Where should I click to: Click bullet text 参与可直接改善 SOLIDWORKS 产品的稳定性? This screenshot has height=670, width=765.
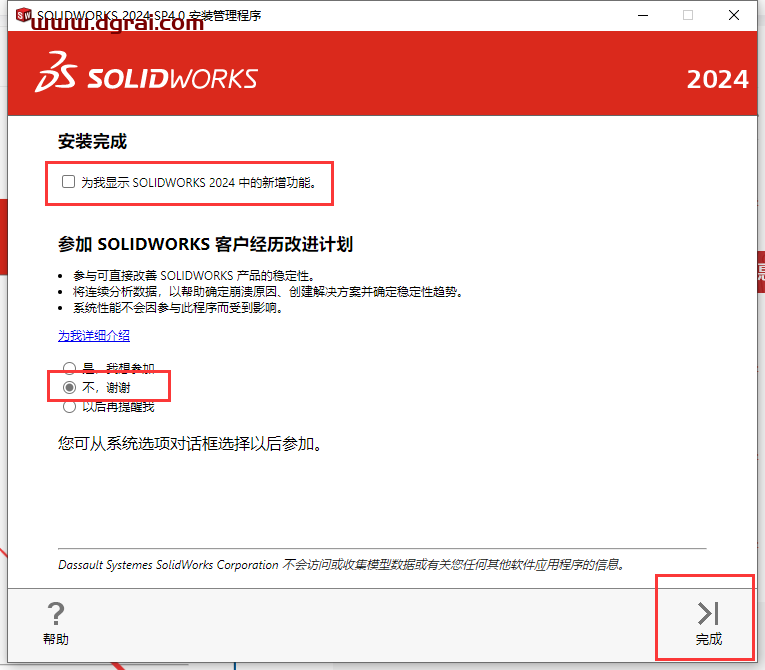coord(194,276)
